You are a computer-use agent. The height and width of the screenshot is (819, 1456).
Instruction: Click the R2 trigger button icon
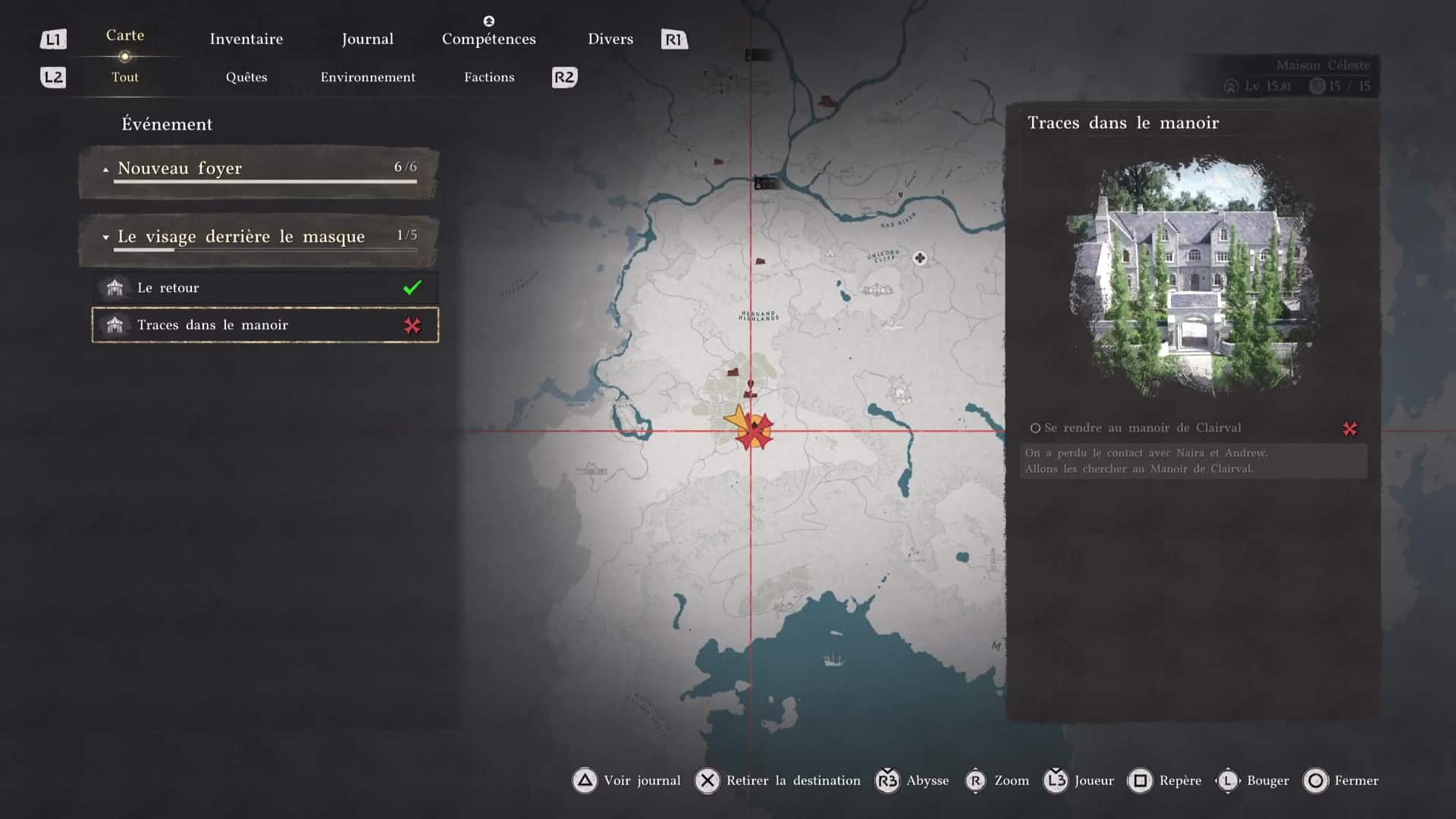[564, 77]
